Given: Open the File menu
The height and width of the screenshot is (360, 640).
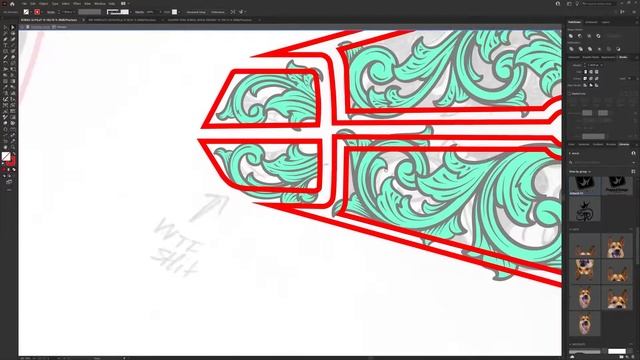Looking at the screenshot, I should [x=24, y=4].
